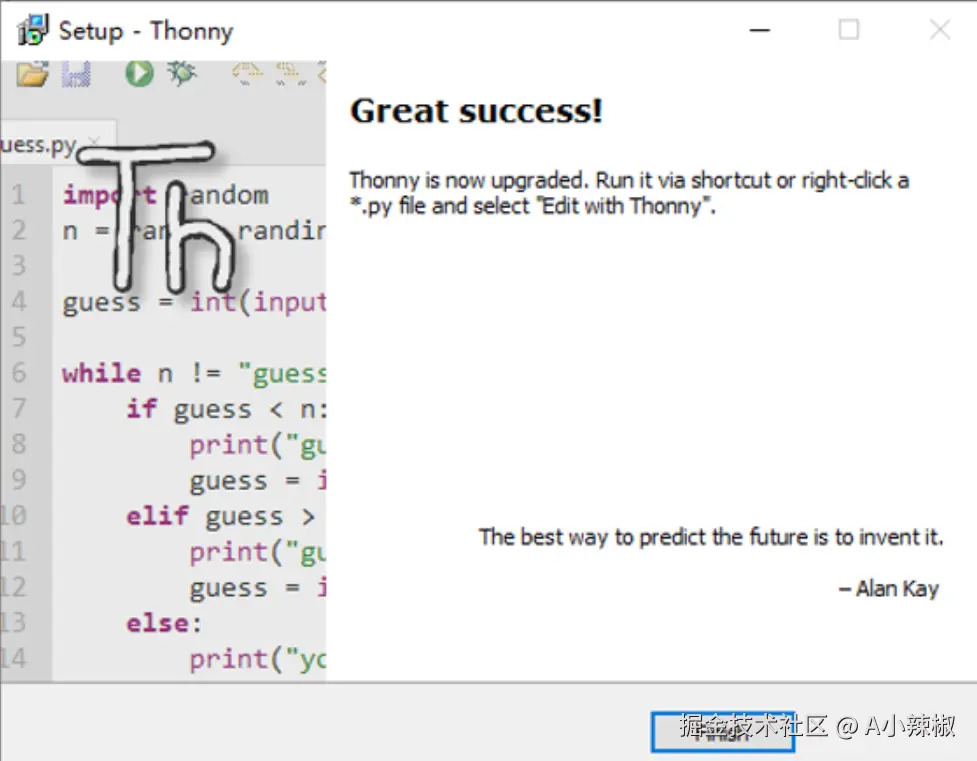Click the Finish button to exit setup
Viewport: 977px width, 761px height.
[x=723, y=732]
